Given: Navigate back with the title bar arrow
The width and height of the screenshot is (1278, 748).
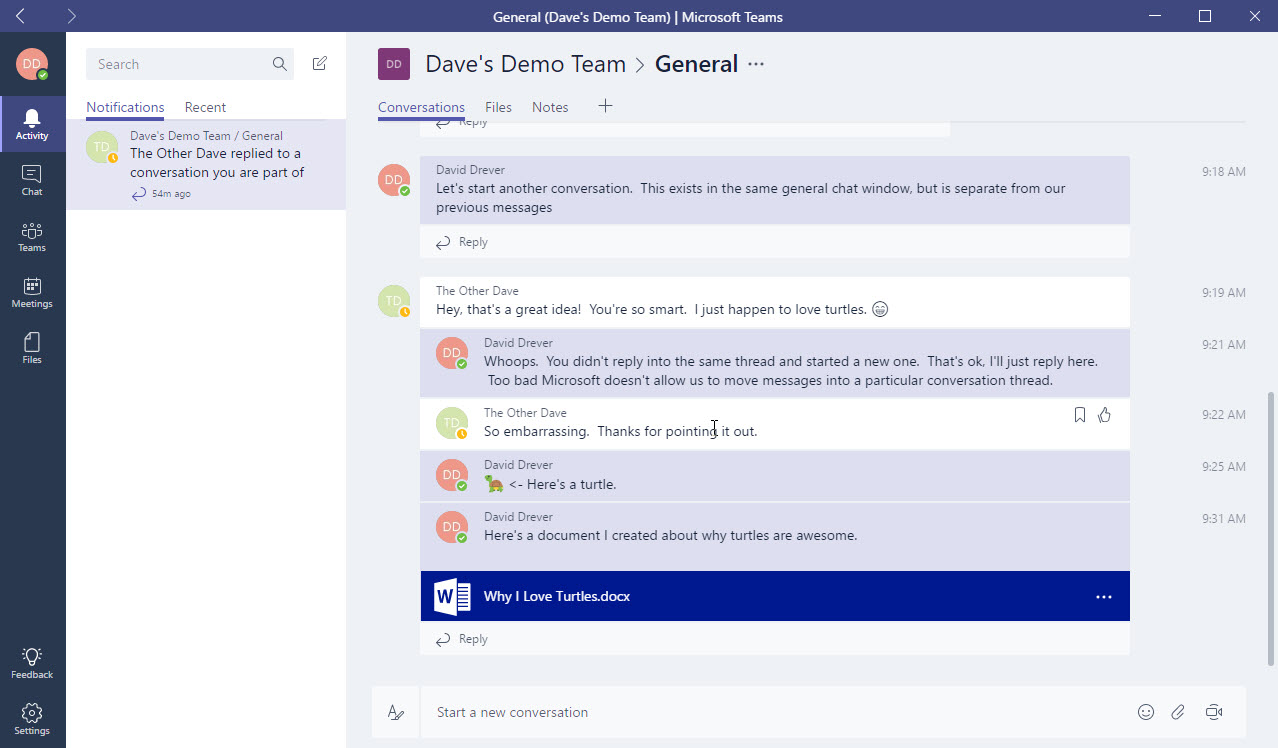Looking at the screenshot, I should point(20,16).
